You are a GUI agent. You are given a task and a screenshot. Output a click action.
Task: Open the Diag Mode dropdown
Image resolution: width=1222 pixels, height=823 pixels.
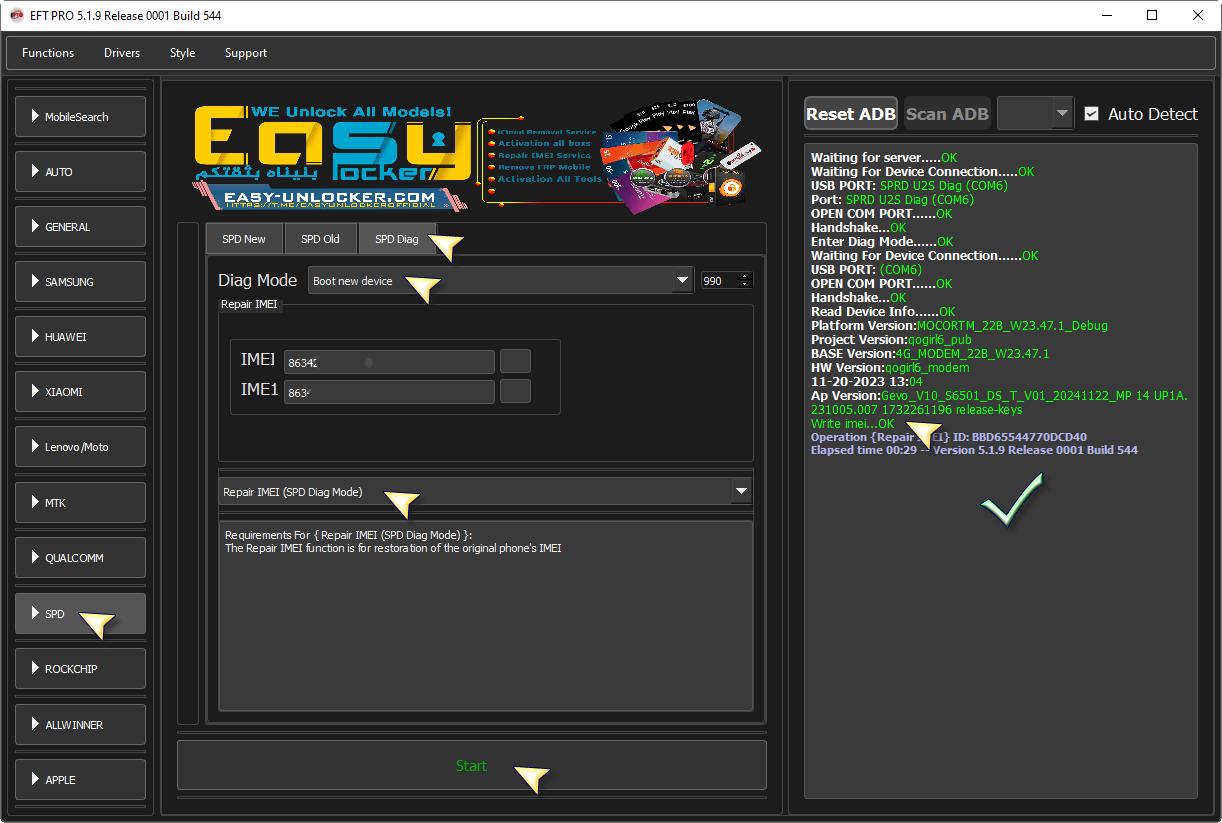coord(500,281)
